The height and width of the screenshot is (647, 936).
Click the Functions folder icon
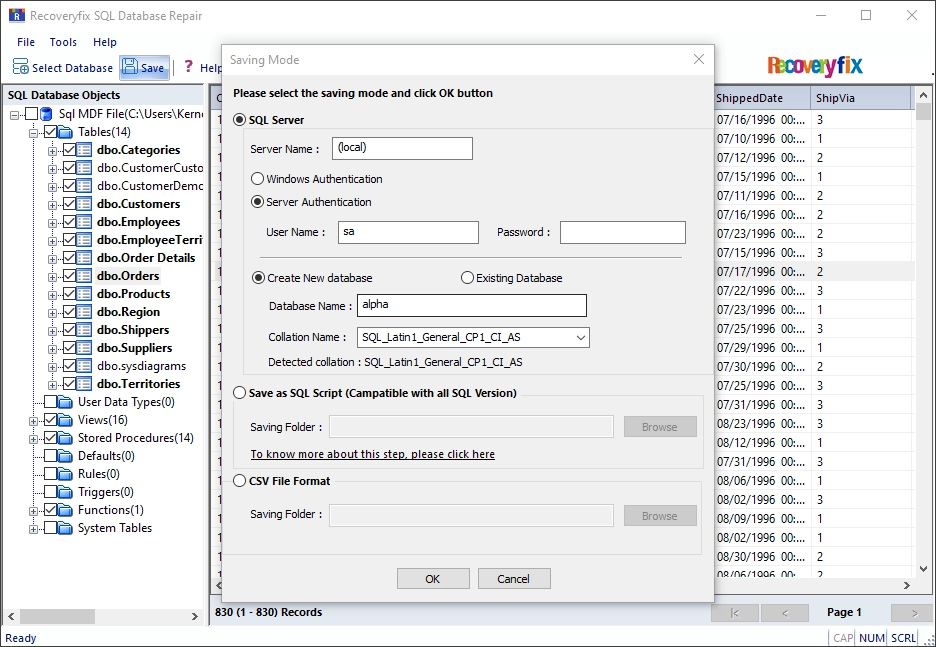(x=66, y=510)
